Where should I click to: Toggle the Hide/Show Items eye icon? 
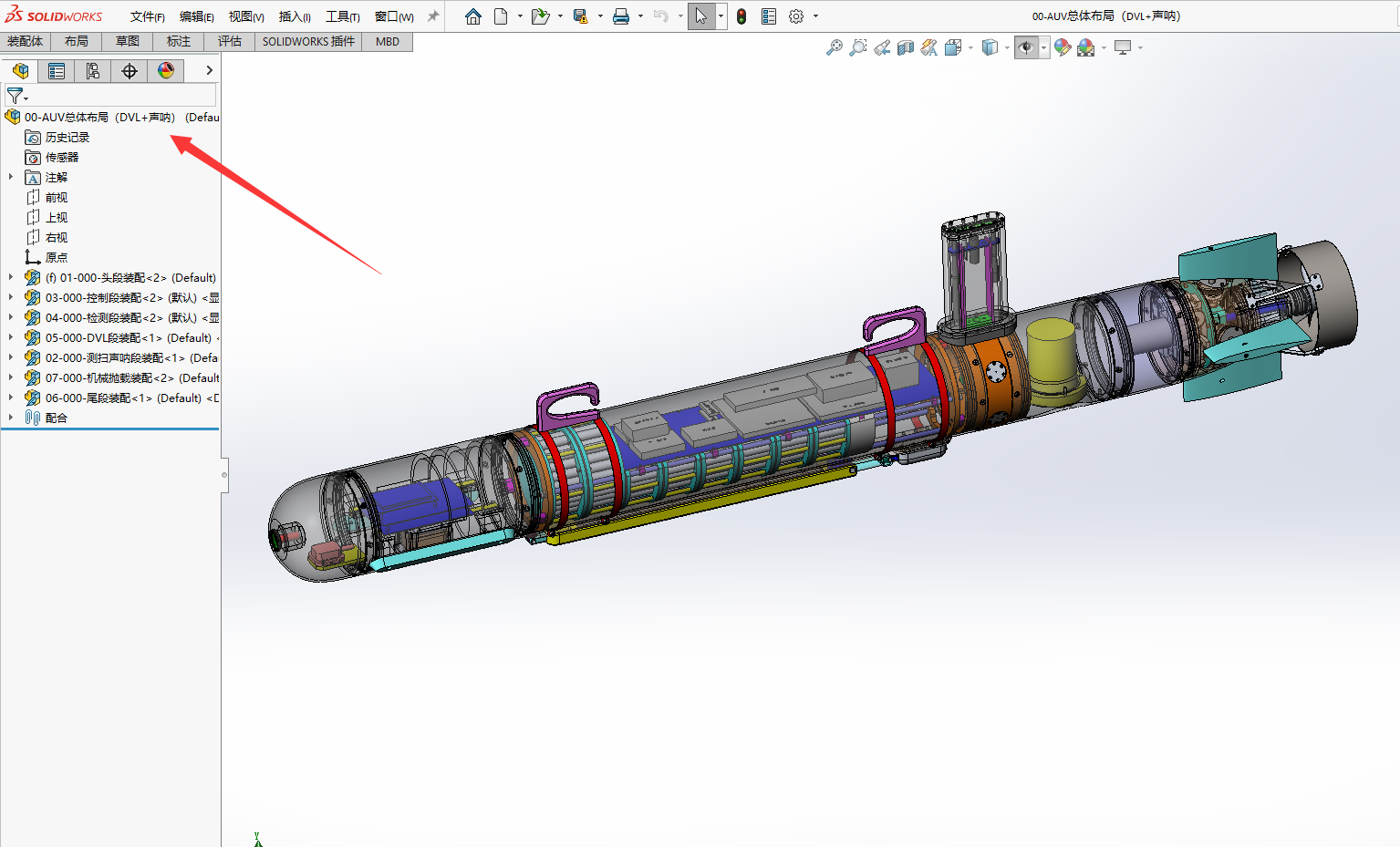click(x=1026, y=47)
